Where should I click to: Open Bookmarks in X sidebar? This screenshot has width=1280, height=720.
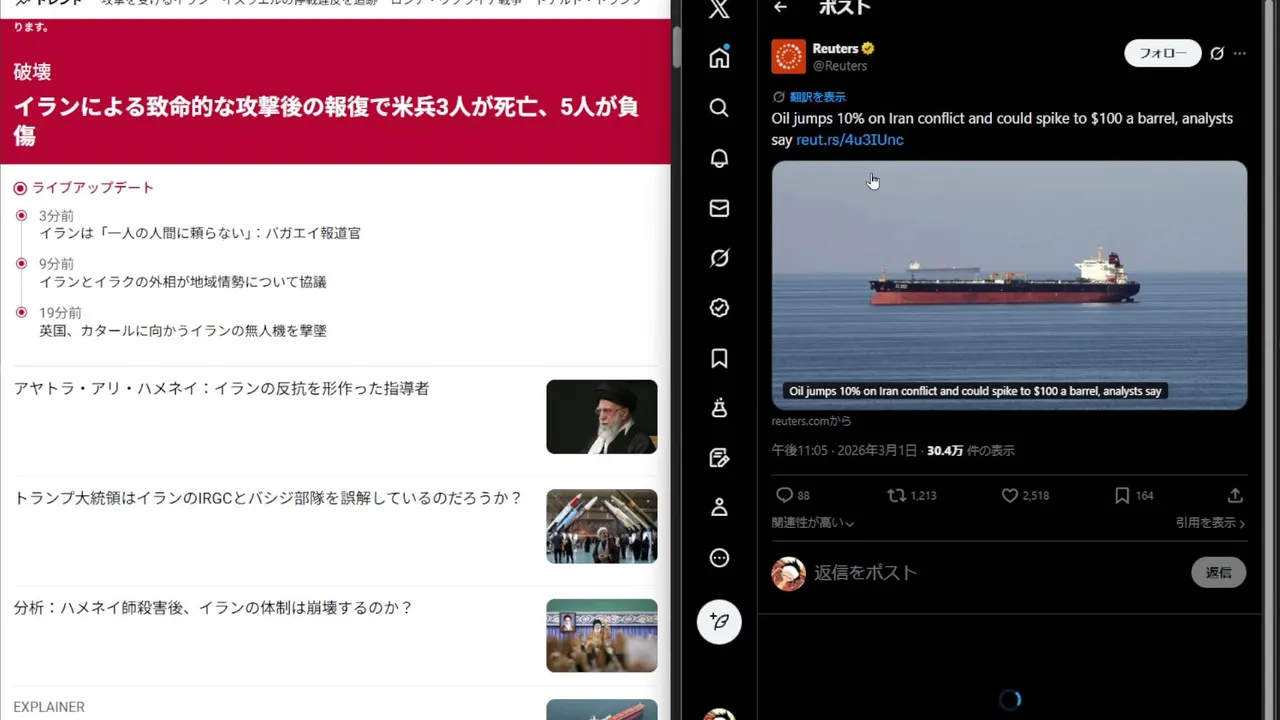(719, 358)
